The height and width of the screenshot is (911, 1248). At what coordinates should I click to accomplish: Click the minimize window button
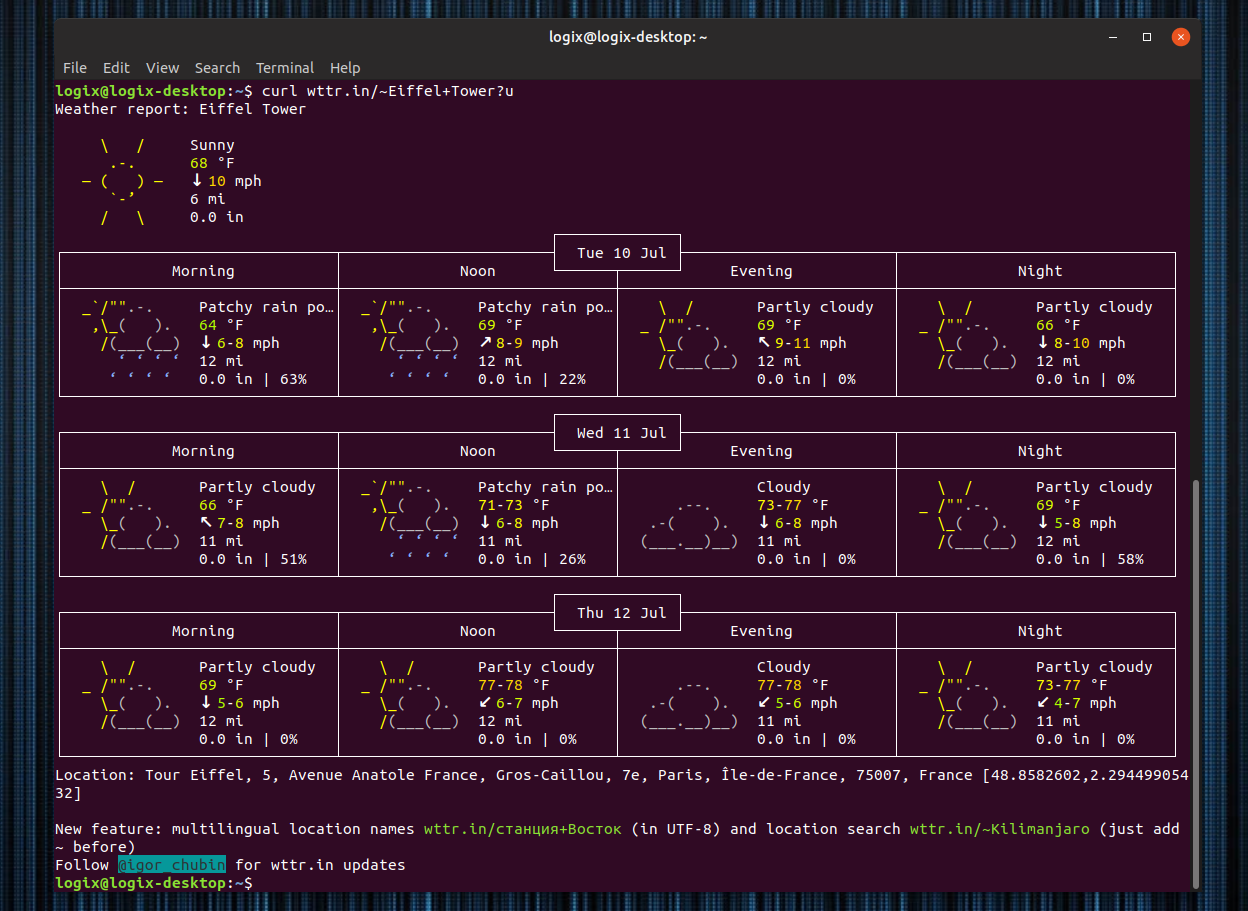pyautogui.click(x=1112, y=36)
